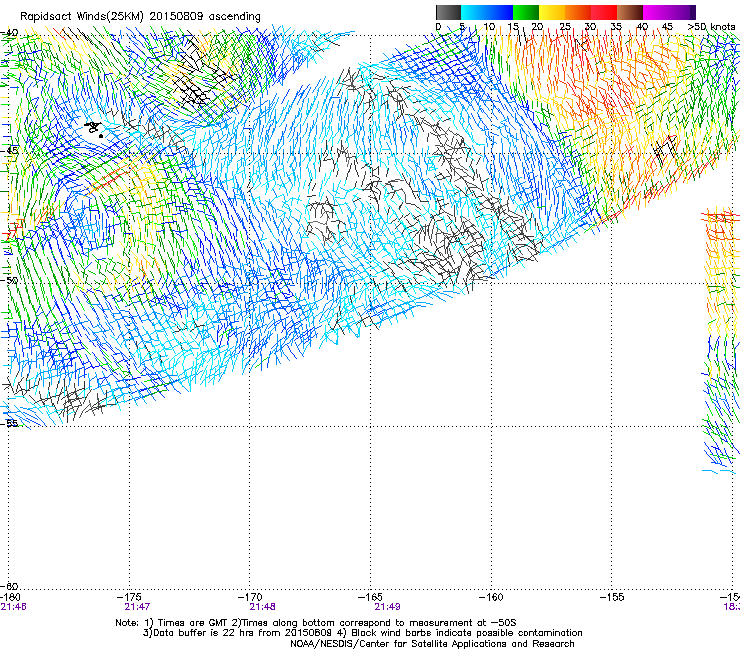
Task: Click the '-180' longitude axis label
Action: [11, 597]
